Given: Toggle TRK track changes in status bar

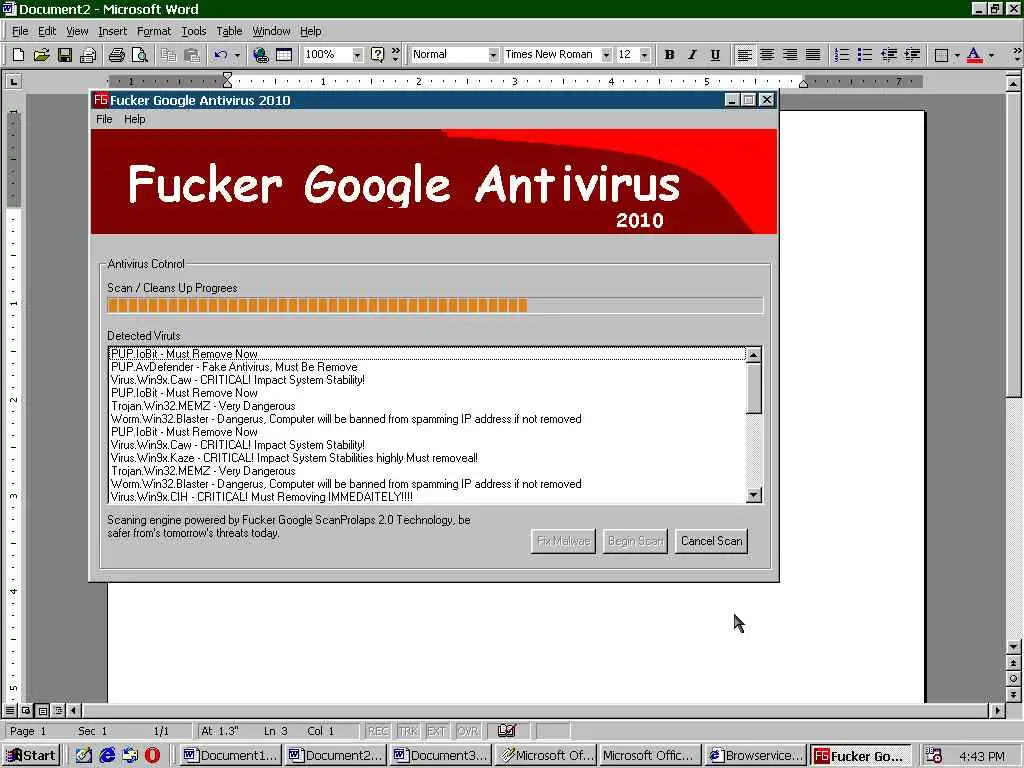Looking at the screenshot, I should 408,731.
